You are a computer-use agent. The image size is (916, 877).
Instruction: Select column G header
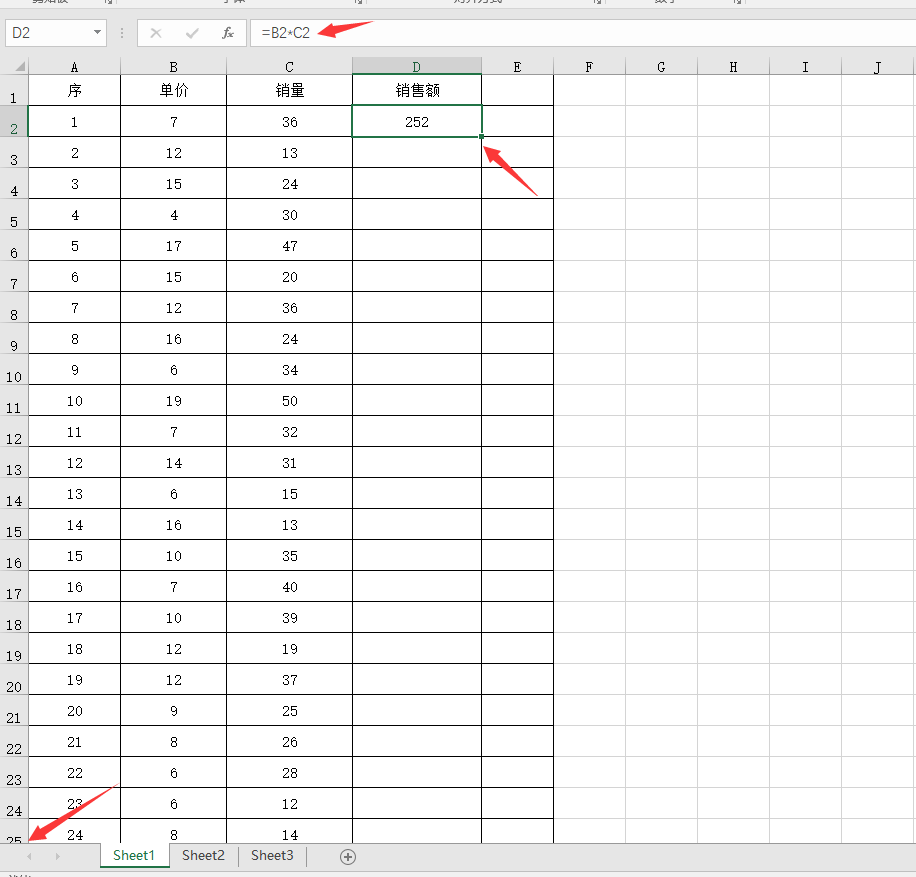[x=661, y=67]
